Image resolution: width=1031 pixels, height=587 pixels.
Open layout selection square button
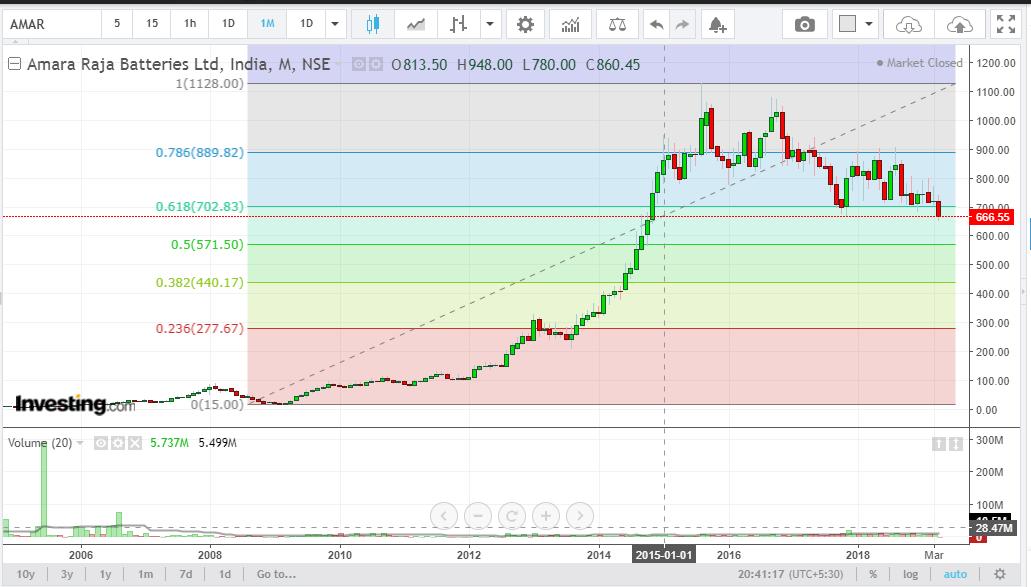848,24
